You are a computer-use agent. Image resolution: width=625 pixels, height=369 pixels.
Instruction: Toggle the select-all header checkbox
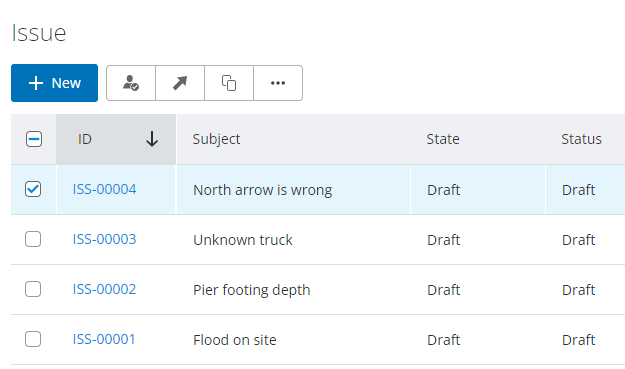(34, 139)
